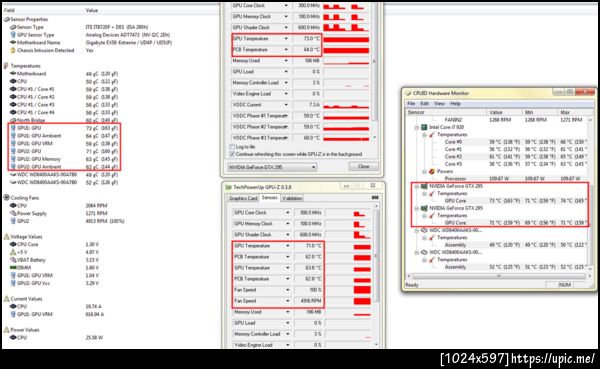Open the GPU Temperature 71.0 °C dropdown

point(288,246)
